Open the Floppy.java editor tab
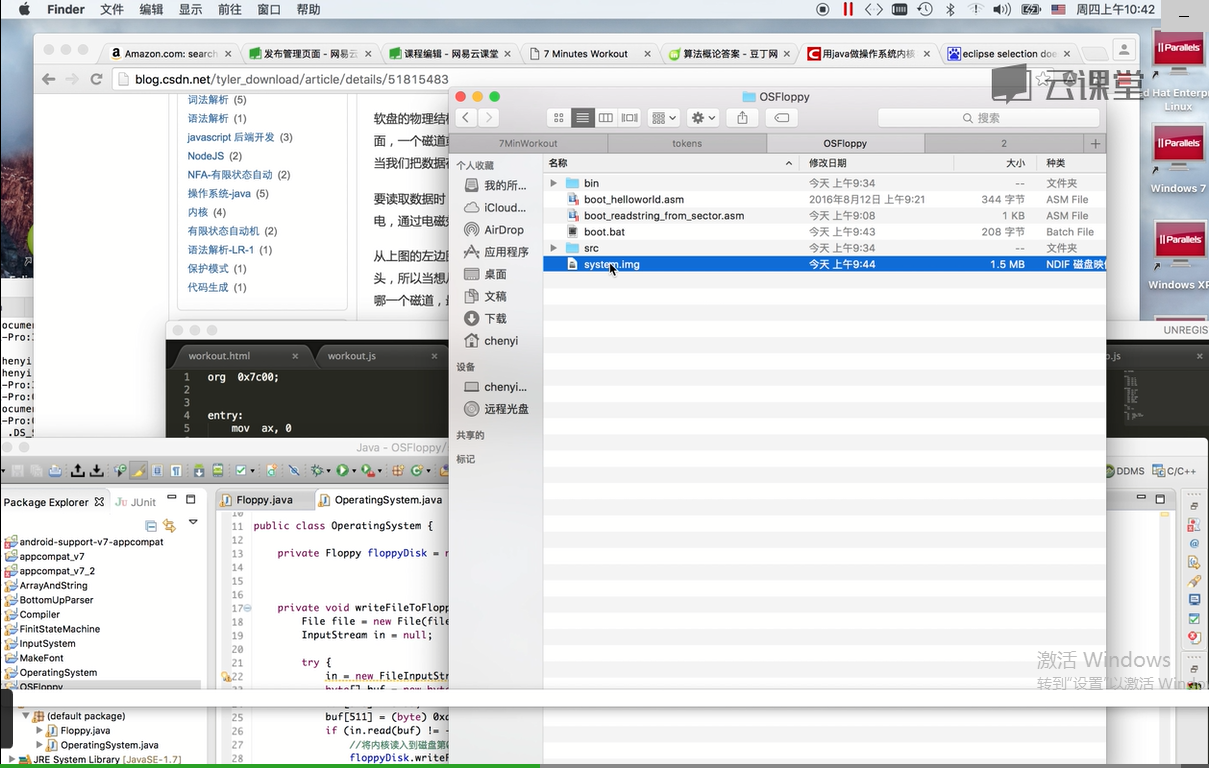This screenshot has width=1209, height=768. pos(264,500)
